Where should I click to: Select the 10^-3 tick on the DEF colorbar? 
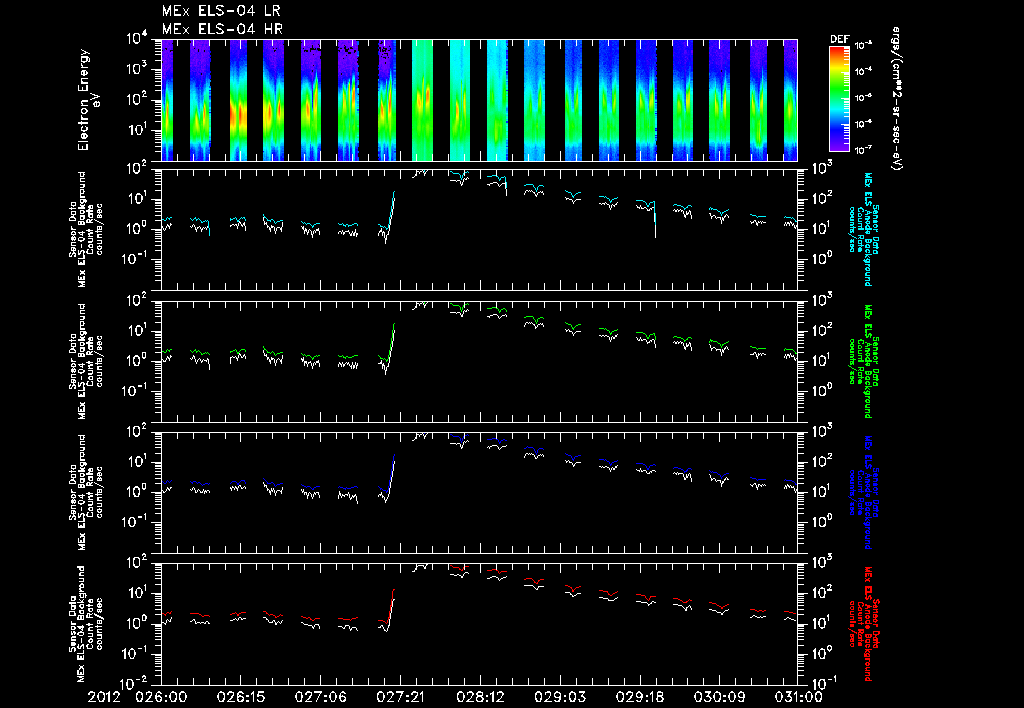tap(865, 46)
